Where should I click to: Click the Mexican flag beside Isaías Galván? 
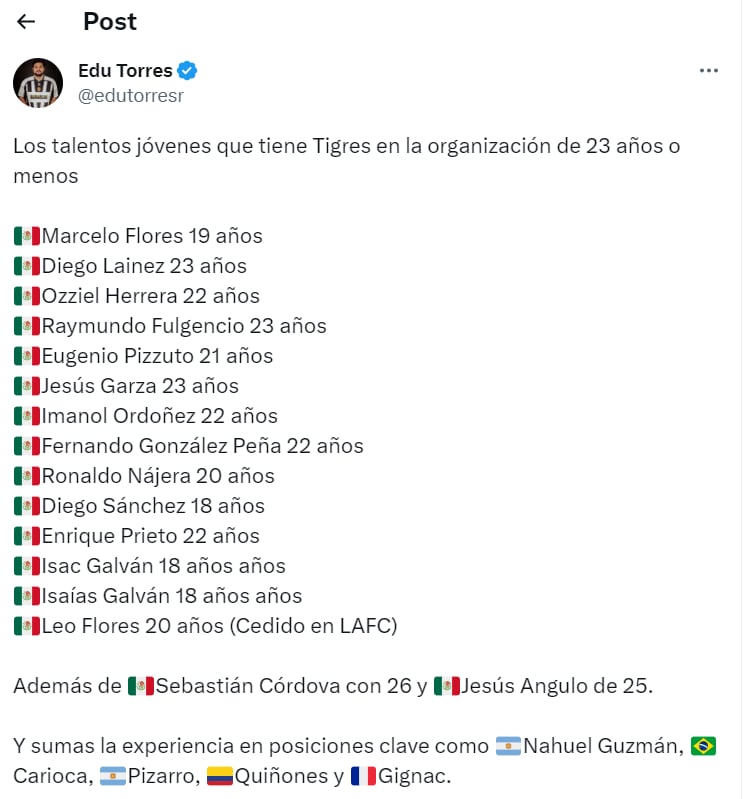pos(26,596)
